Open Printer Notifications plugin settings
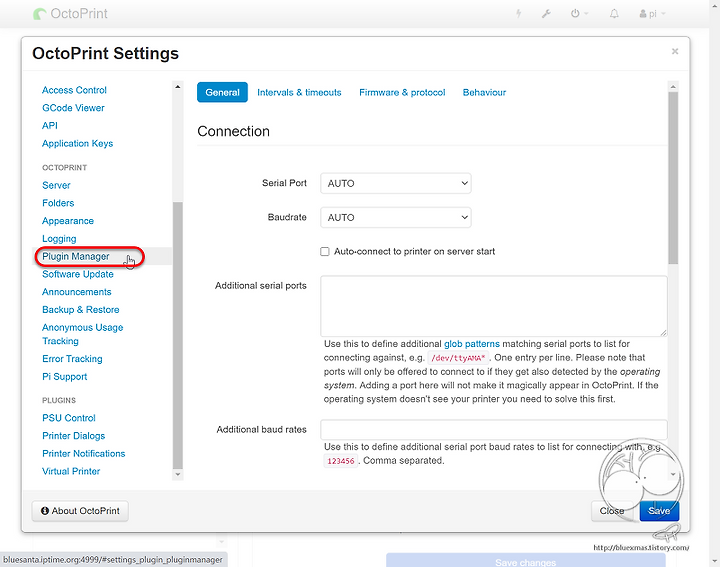The height and width of the screenshot is (567, 720). [x=84, y=454]
